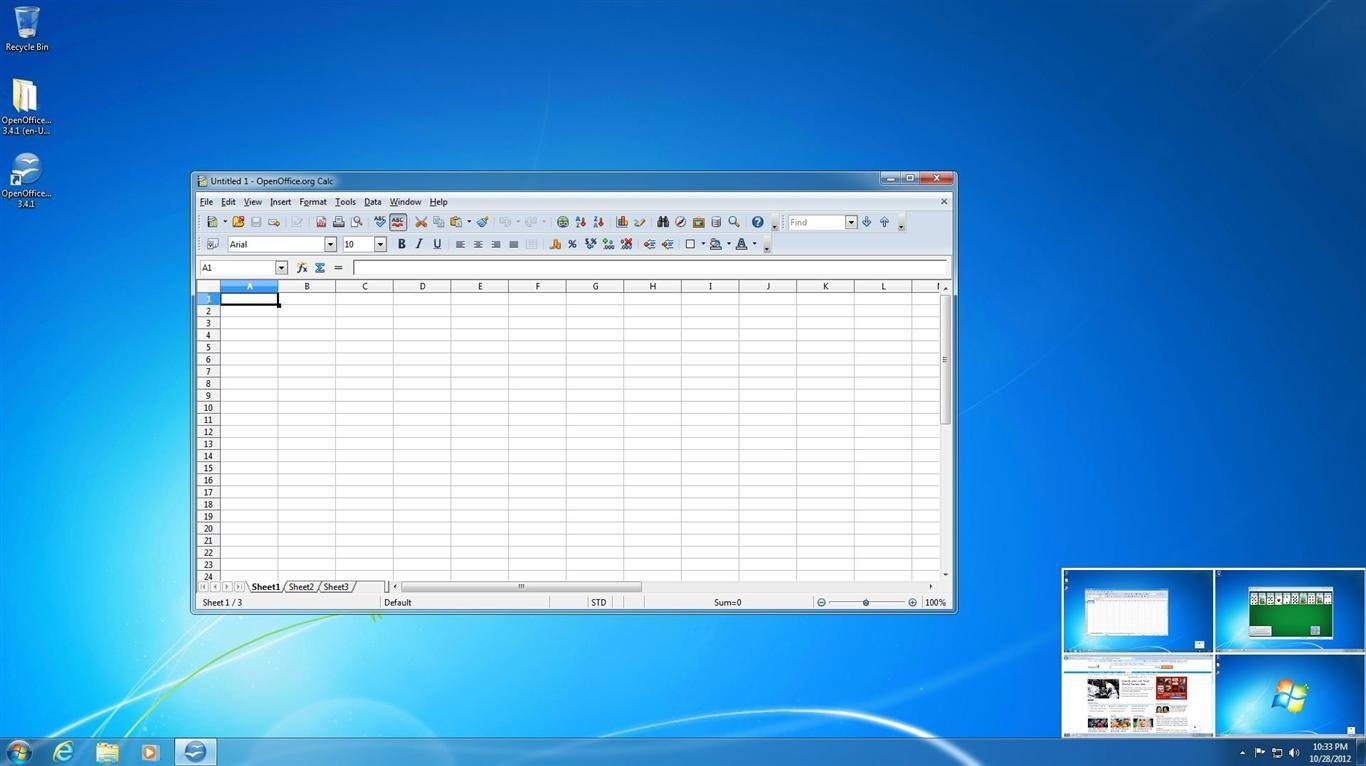Click the Open file folder icon

point(238,222)
